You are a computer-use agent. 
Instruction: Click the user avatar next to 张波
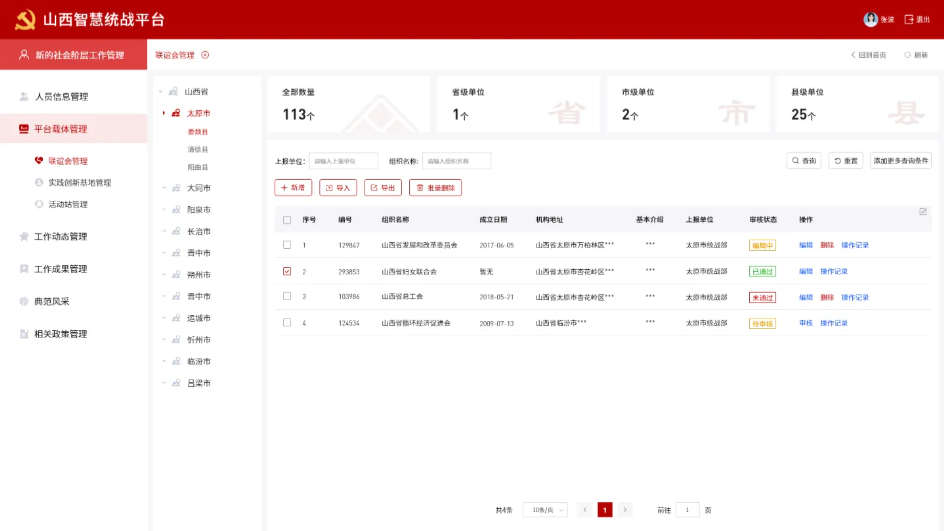(x=870, y=19)
